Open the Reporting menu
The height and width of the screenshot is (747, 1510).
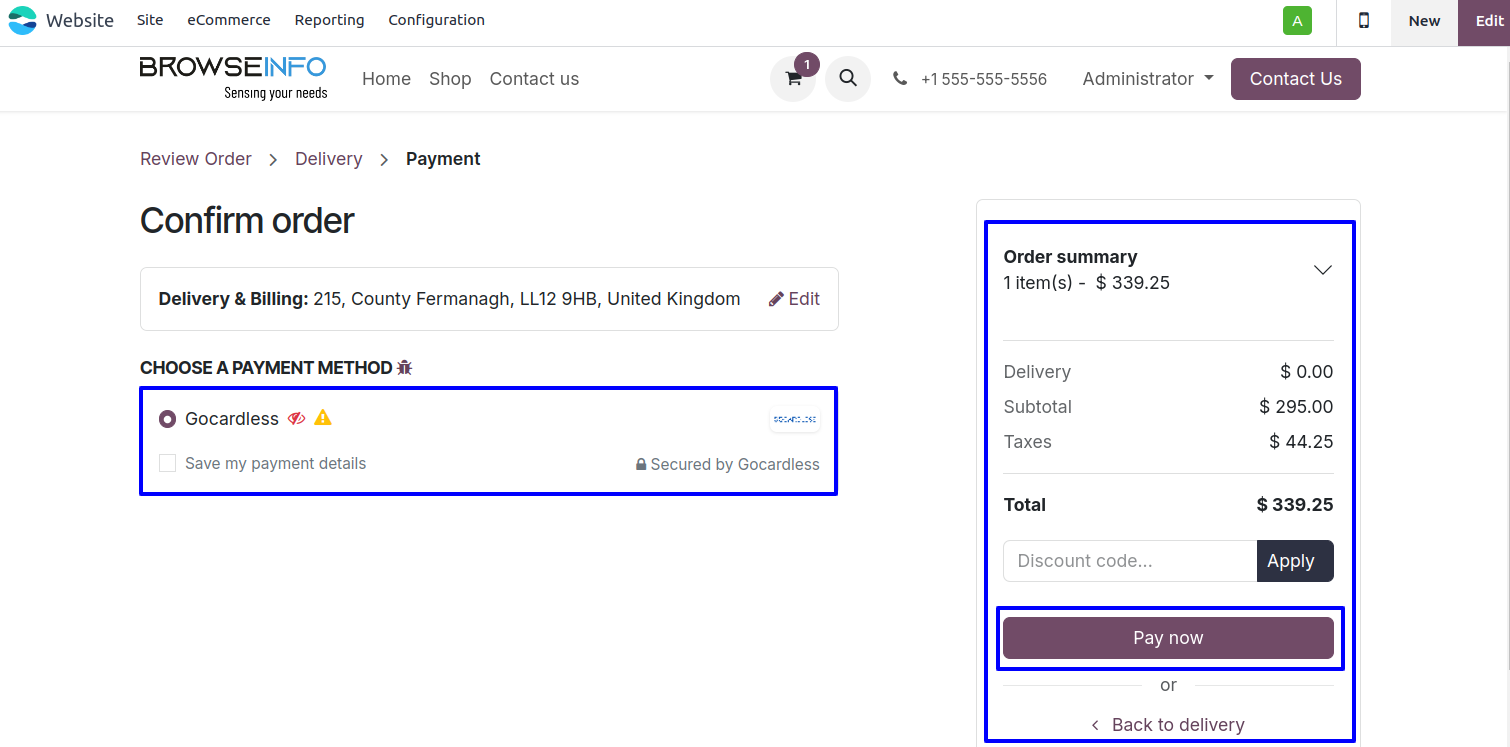tap(329, 20)
